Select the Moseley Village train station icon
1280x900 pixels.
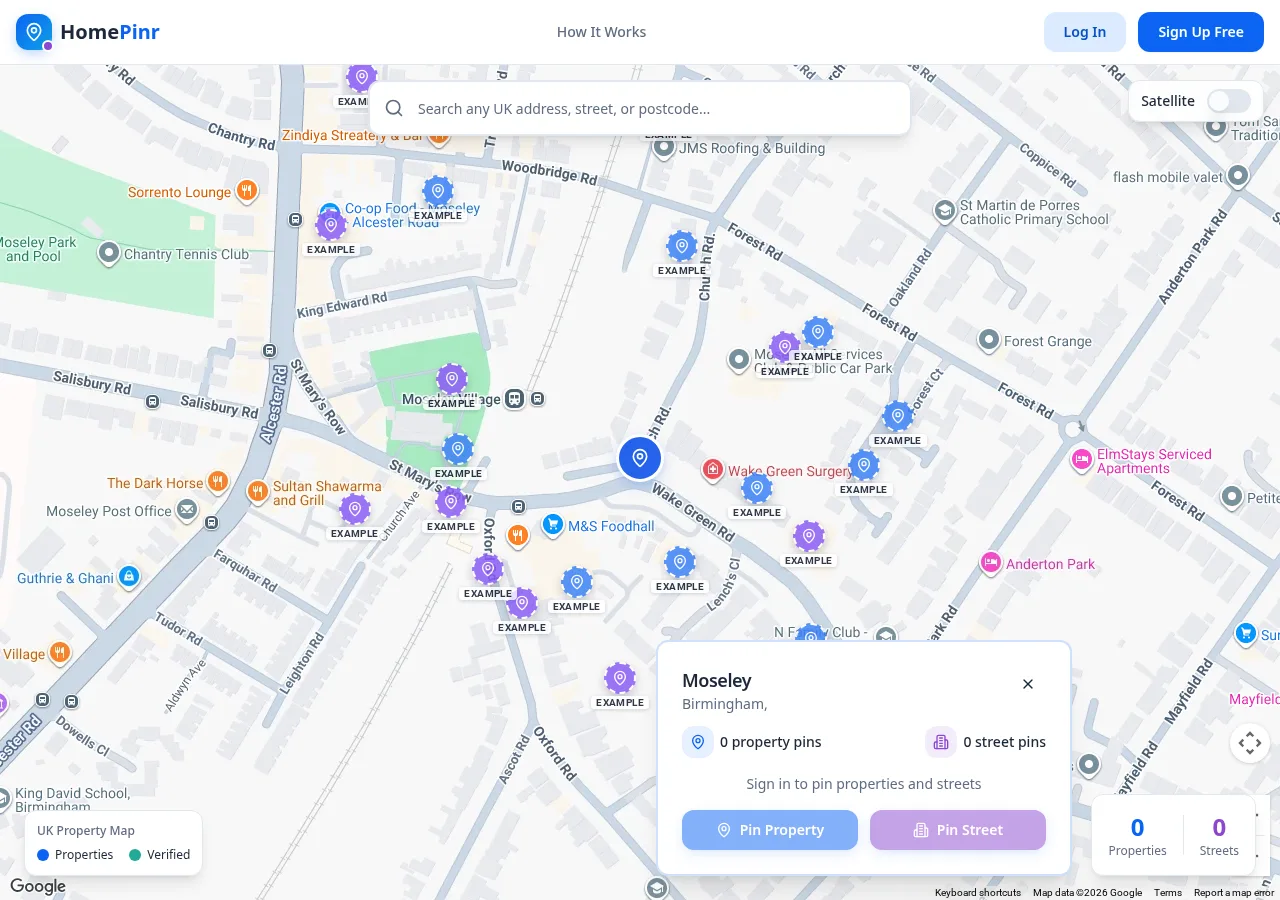click(515, 399)
